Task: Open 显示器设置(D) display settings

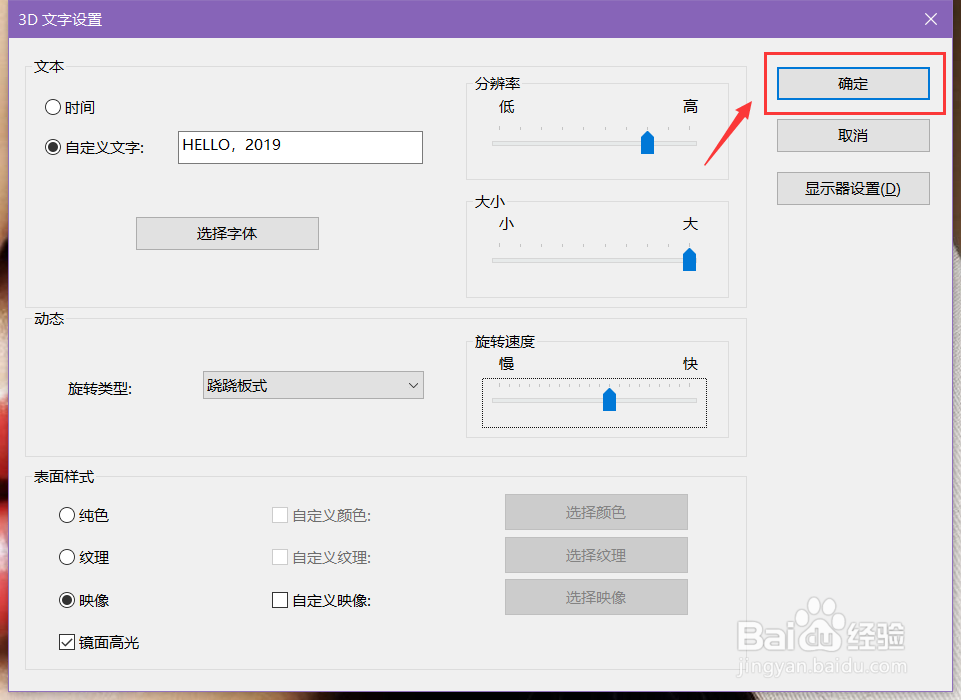Action: [853, 188]
